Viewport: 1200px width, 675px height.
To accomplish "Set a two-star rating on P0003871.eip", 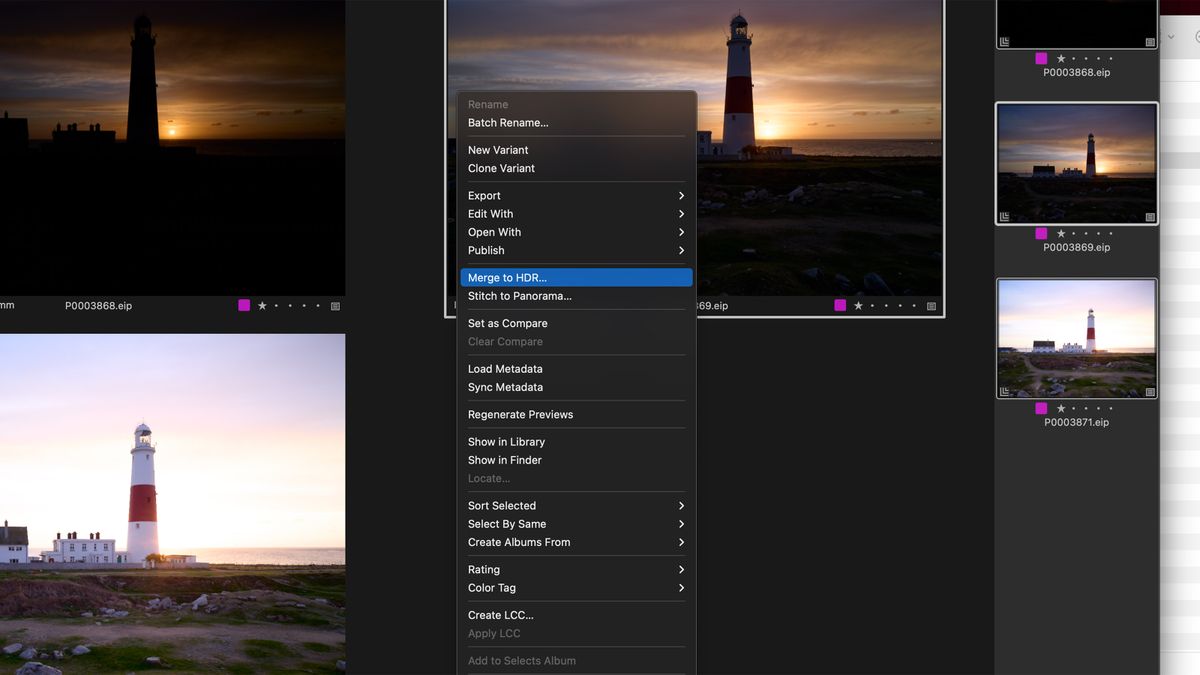I will pos(1074,408).
